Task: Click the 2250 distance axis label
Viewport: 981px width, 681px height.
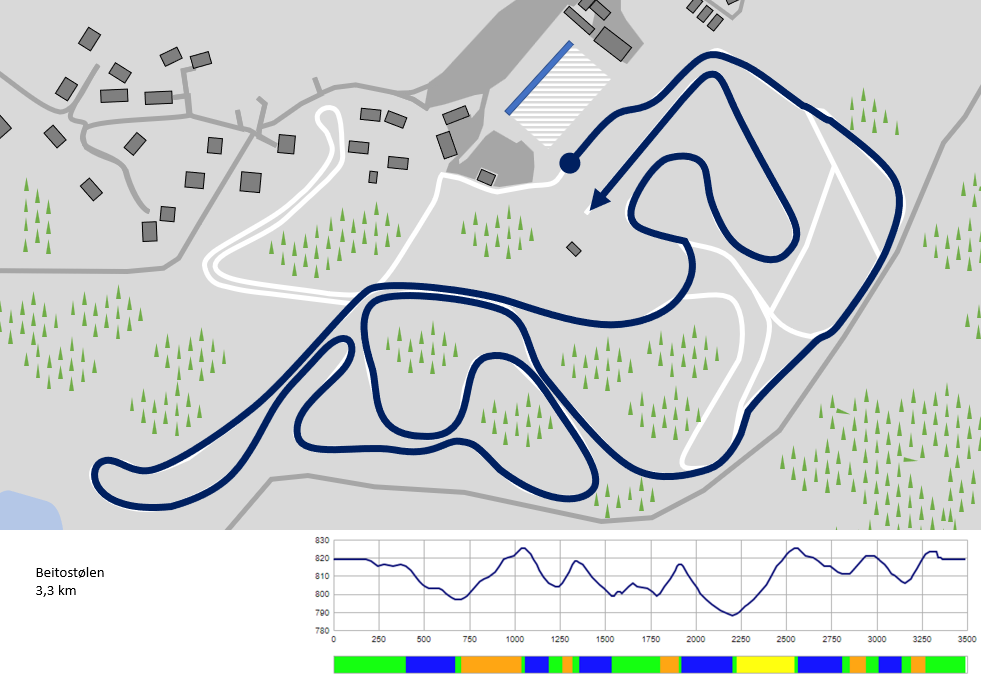Action: [x=741, y=639]
